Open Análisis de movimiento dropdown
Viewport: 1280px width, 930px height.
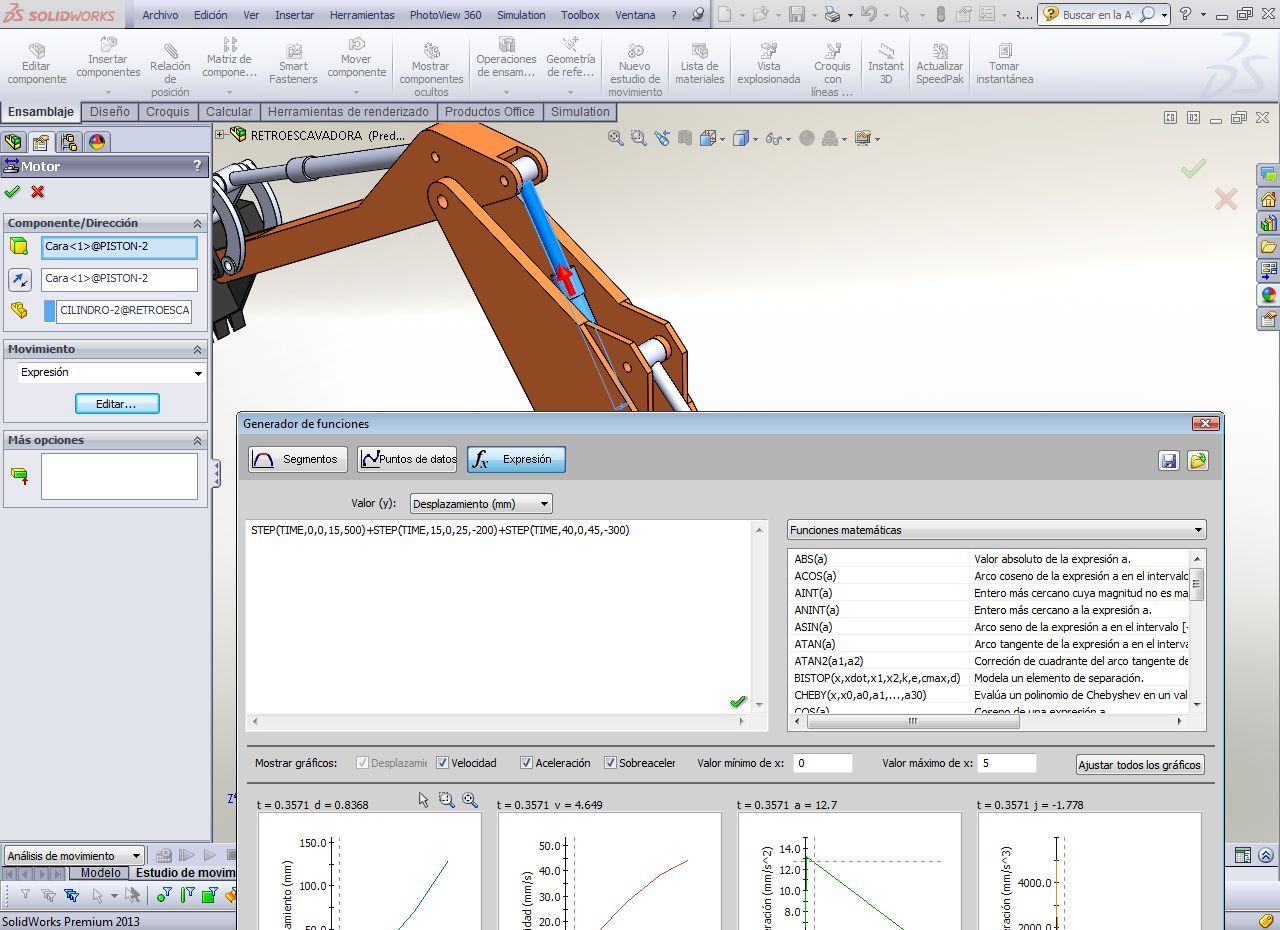75,856
